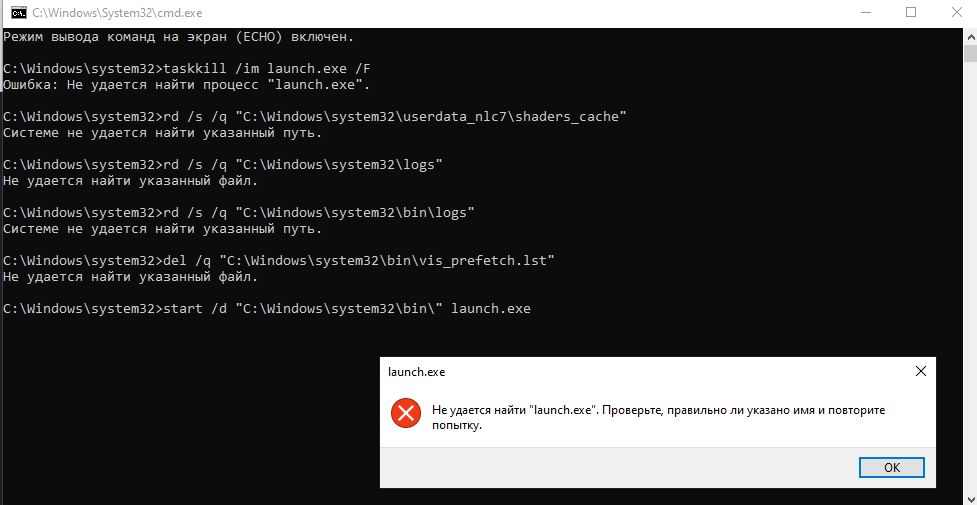
Task: Maximize the command prompt window
Action: 910,12
